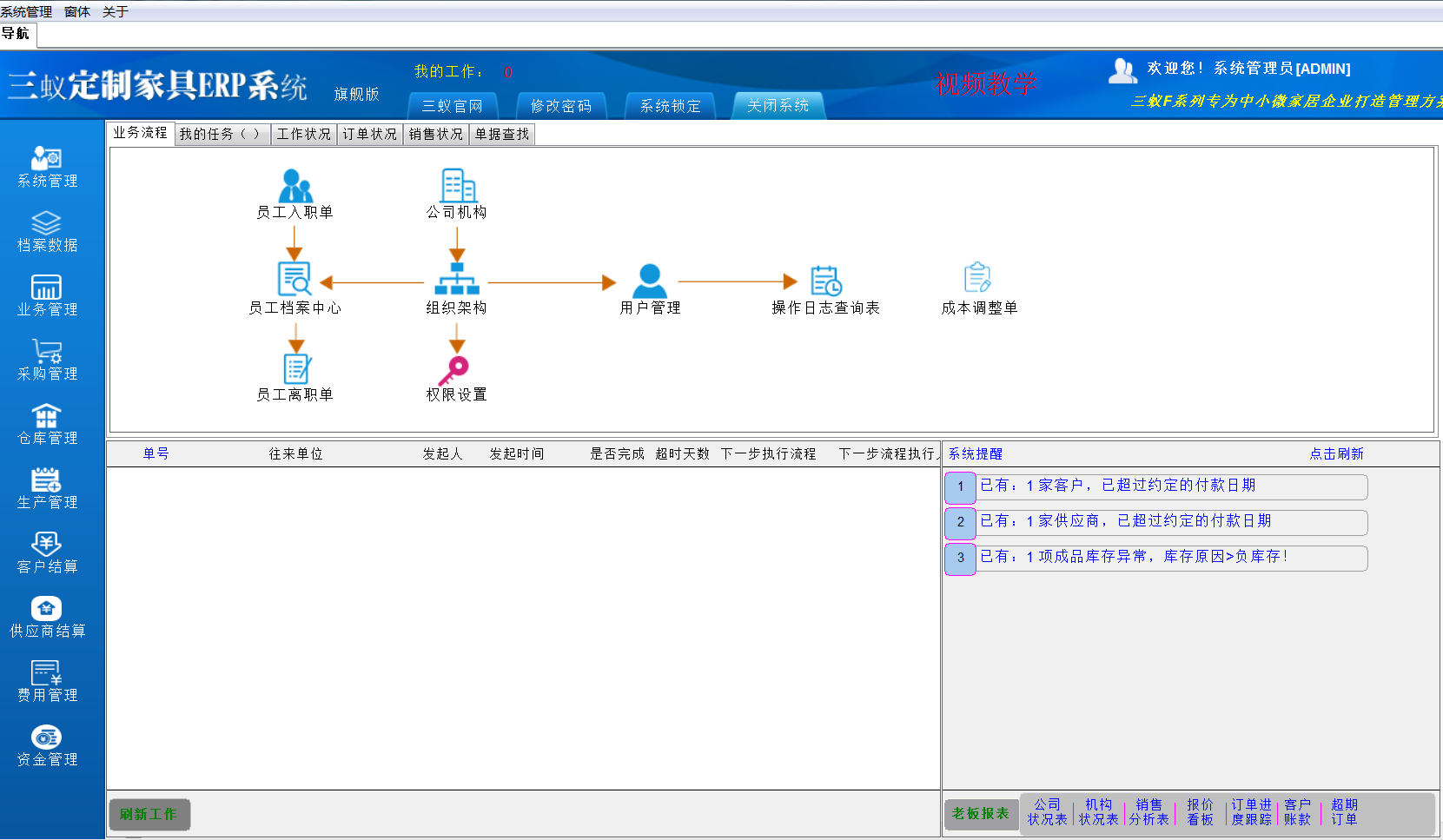Open the 权限设置 key icon
This screenshot has height=840, width=1443.
[454, 370]
